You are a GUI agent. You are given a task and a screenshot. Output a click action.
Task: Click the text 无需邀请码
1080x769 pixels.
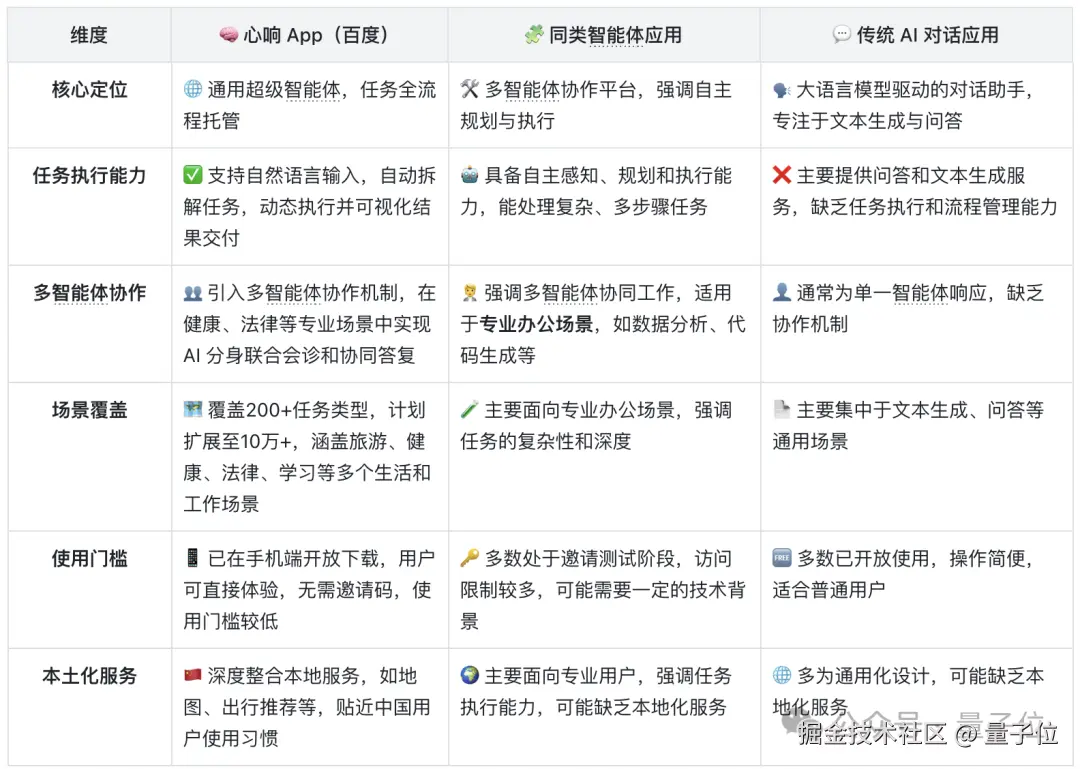[x=345, y=590]
